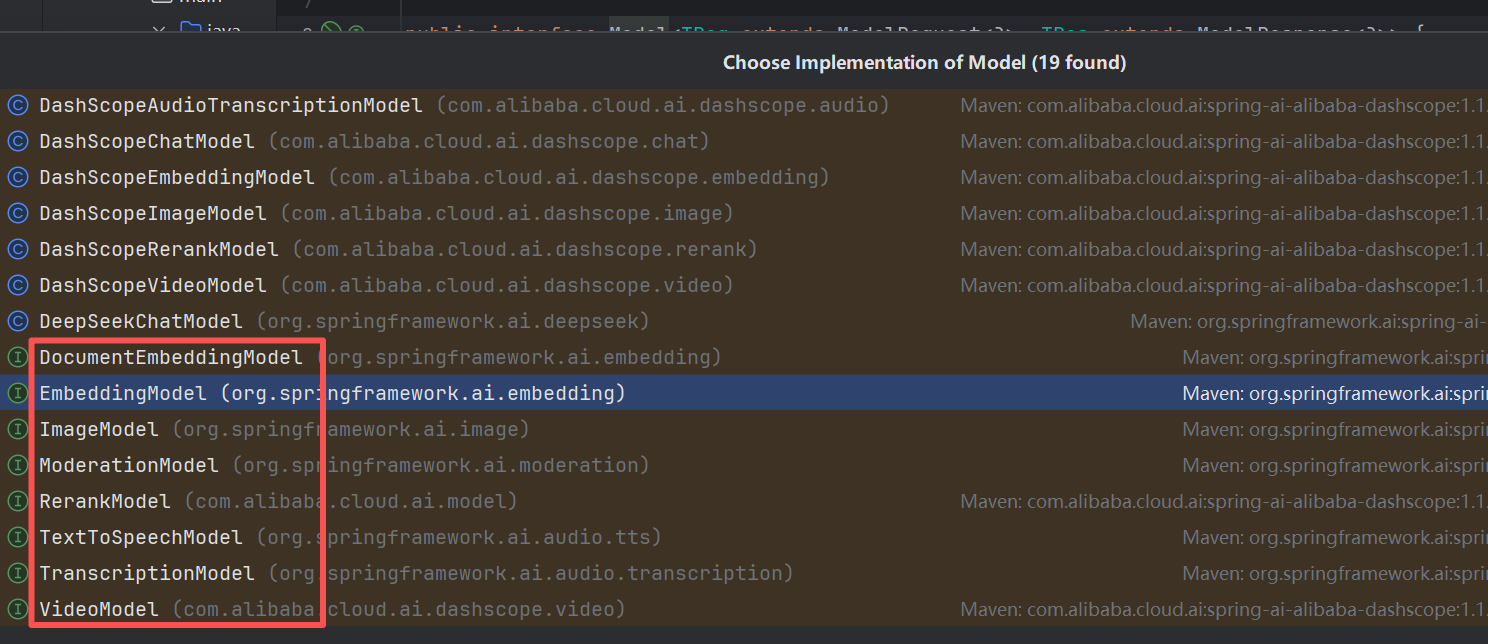
Task: Click the class icon beside DeepSeekChatModel
Action: pyautogui.click(x=17, y=321)
